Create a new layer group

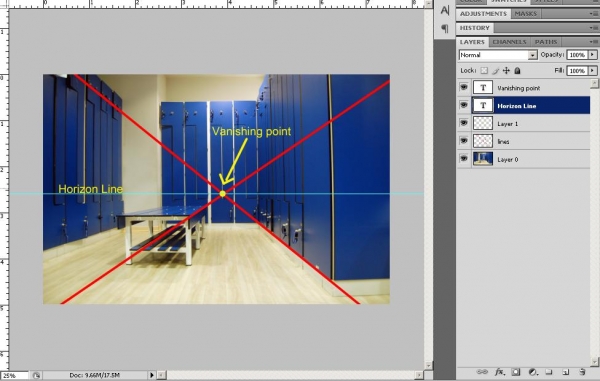click(x=549, y=372)
